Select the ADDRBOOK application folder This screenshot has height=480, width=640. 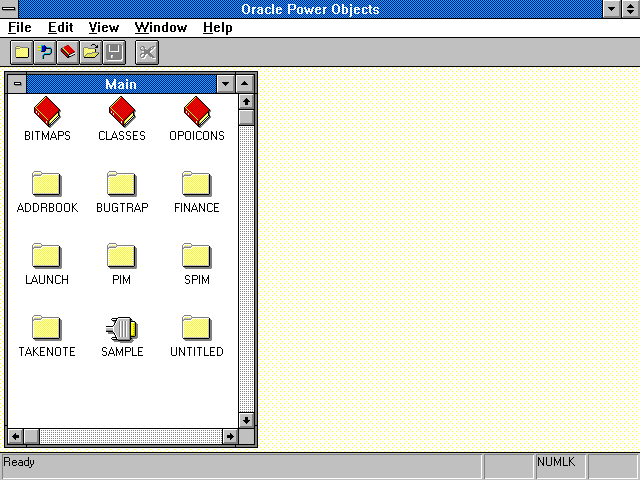pyautogui.click(x=47, y=183)
